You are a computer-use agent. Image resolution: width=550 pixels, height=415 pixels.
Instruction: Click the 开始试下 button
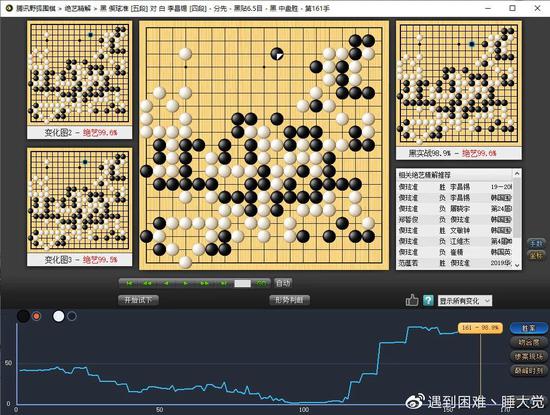click(x=138, y=300)
